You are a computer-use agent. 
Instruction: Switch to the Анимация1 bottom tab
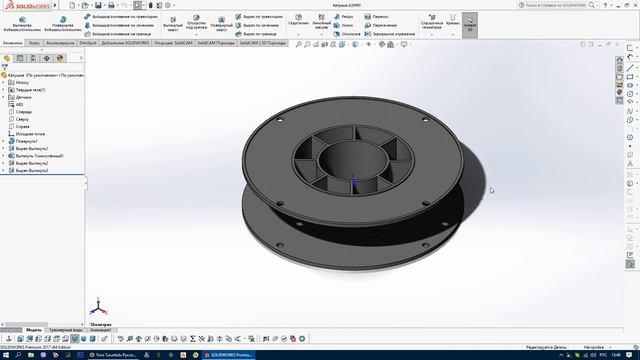(100, 330)
